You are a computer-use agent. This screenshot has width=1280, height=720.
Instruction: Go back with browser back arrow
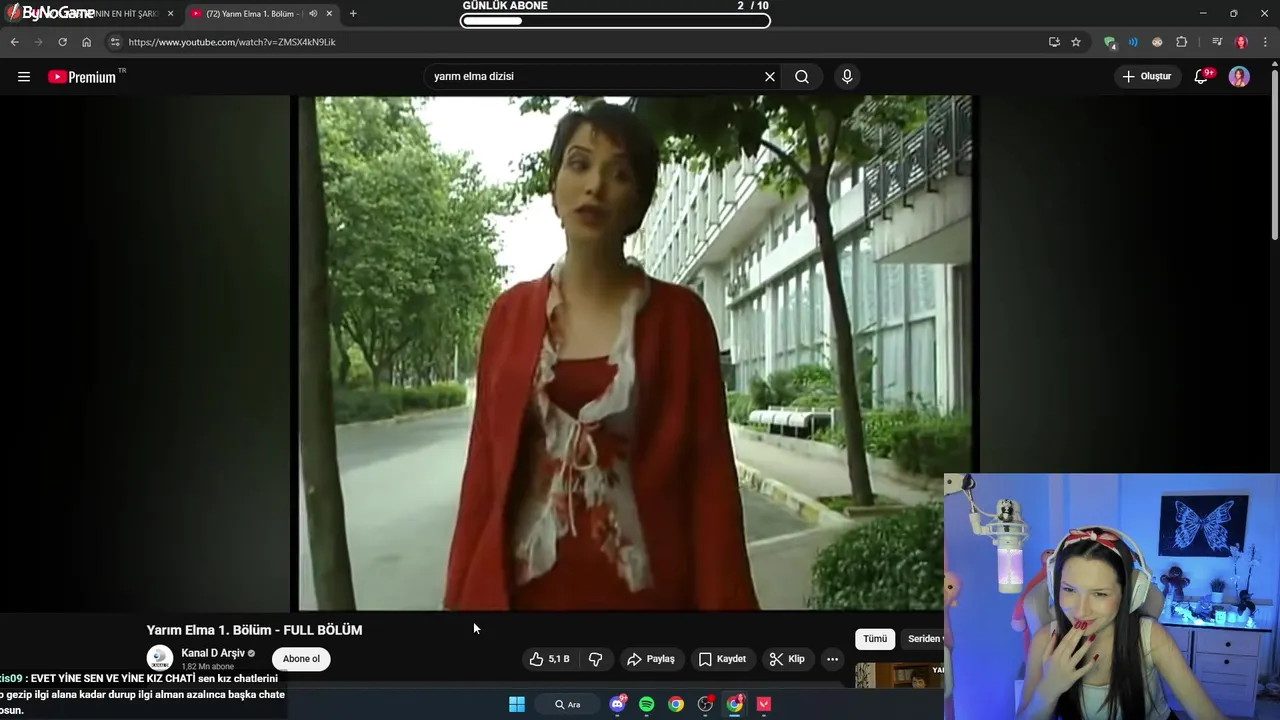(x=14, y=42)
